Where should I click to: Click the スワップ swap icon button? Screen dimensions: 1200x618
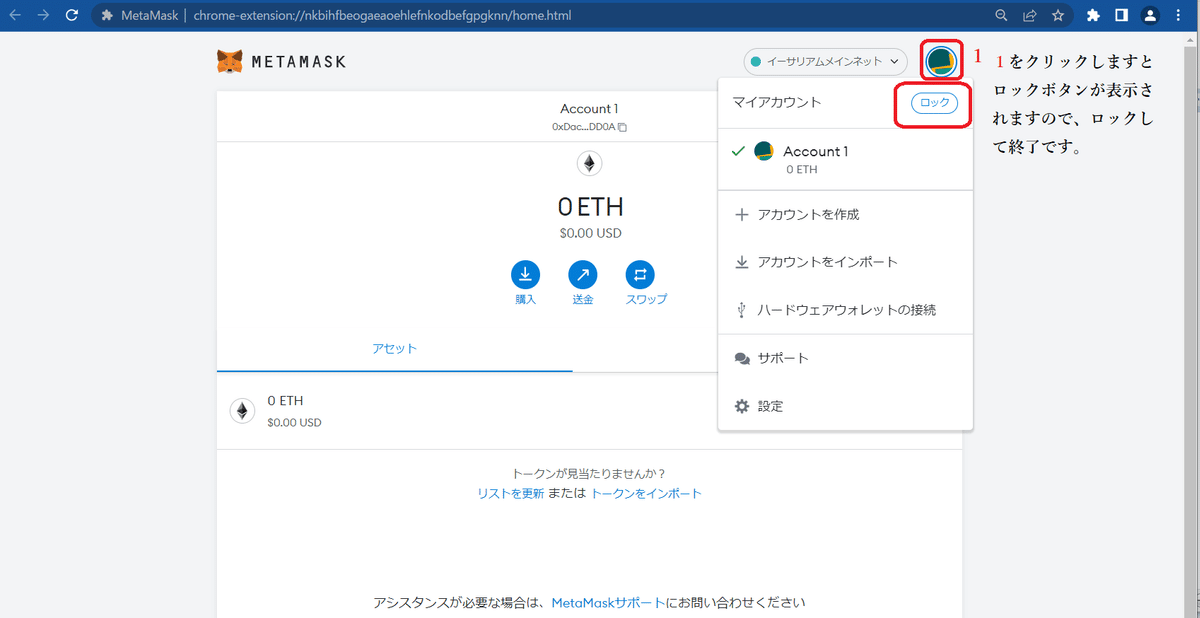pos(640,274)
